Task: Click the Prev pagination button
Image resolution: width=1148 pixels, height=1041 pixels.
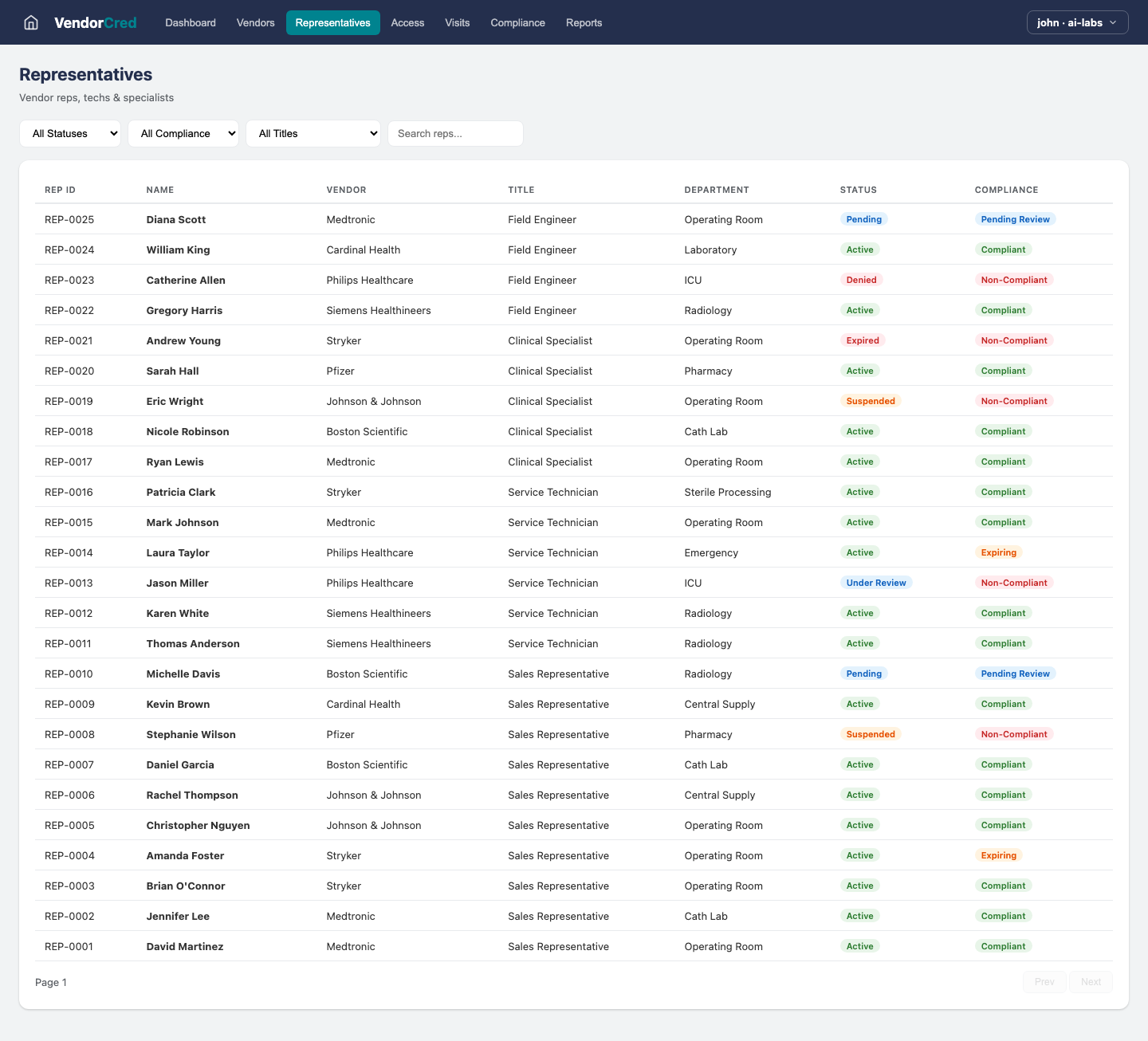Action: coord(1044,981)
